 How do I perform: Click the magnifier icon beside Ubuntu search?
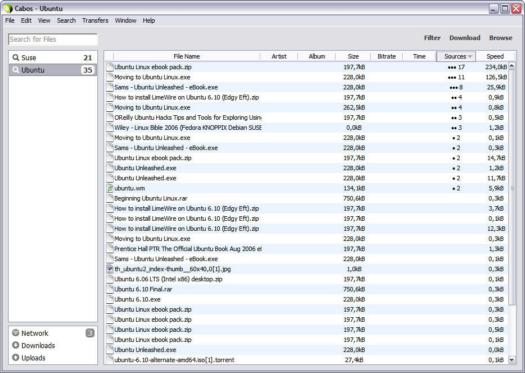coord(15,70)
